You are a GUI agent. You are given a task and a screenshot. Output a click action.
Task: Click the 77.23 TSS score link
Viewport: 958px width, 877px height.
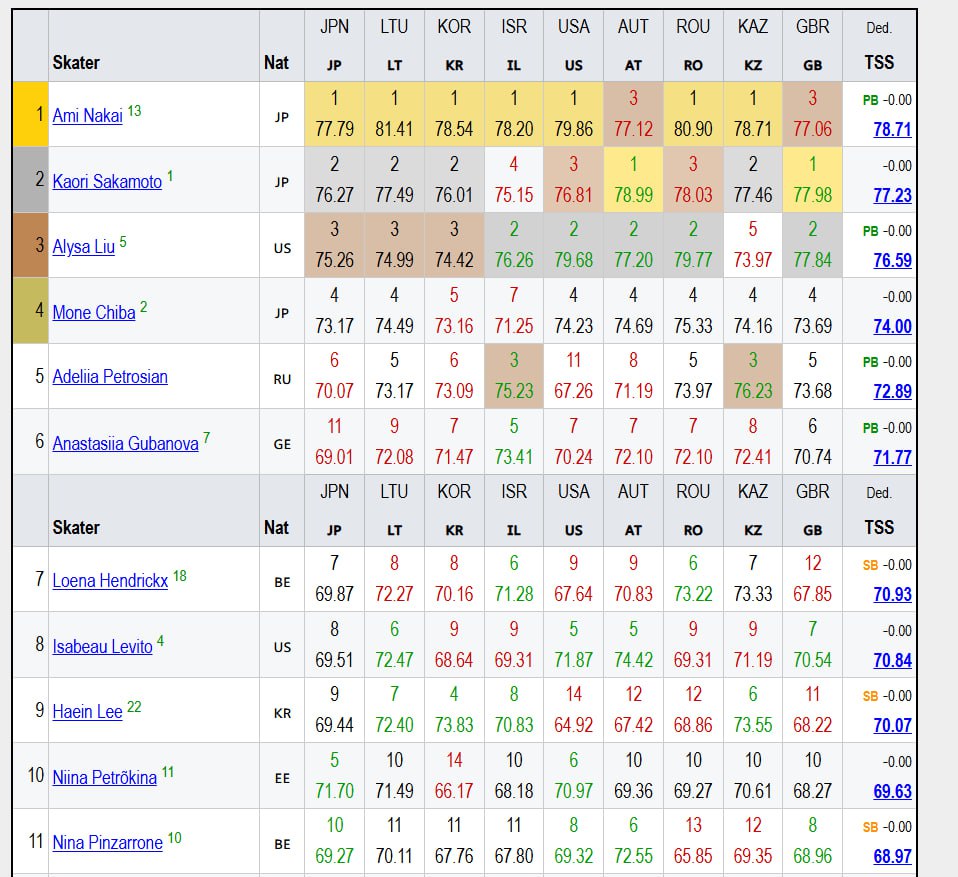(892, 196)
